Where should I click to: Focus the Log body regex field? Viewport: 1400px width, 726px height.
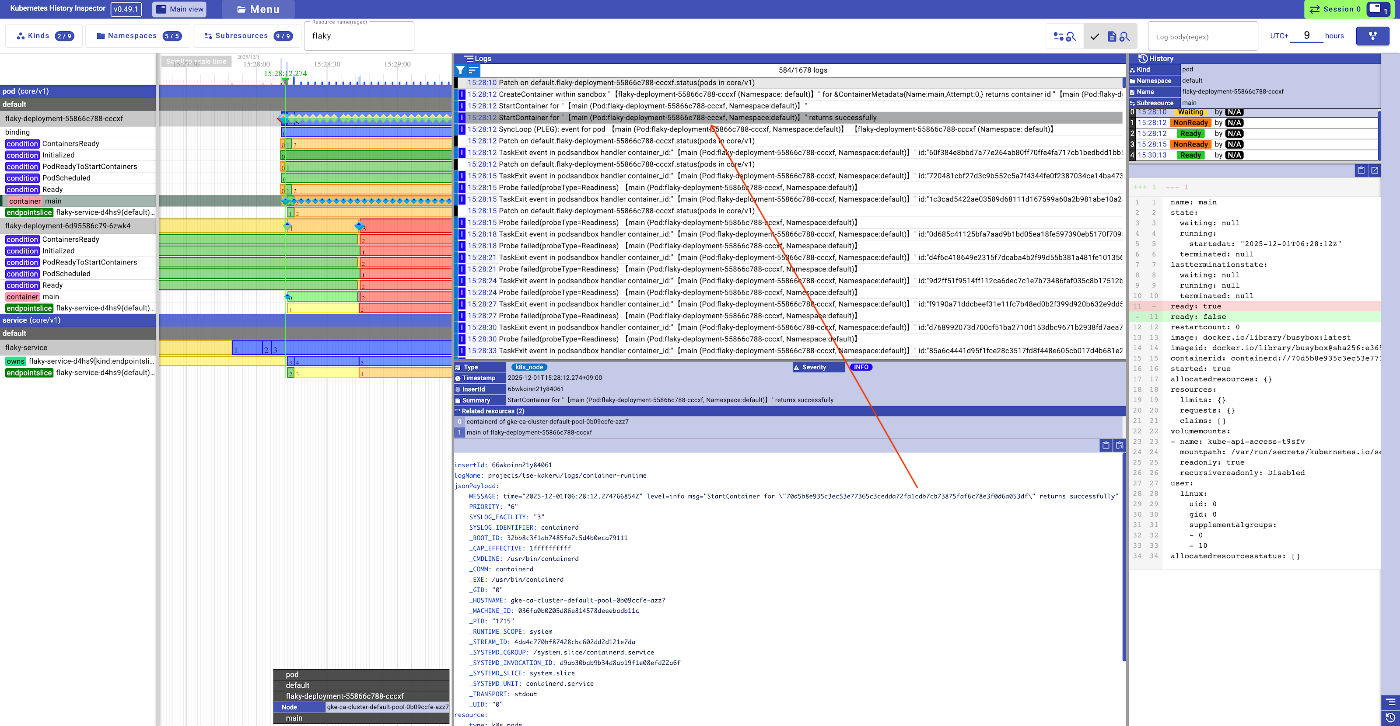pyautogui.click(x=1203, y=36)
